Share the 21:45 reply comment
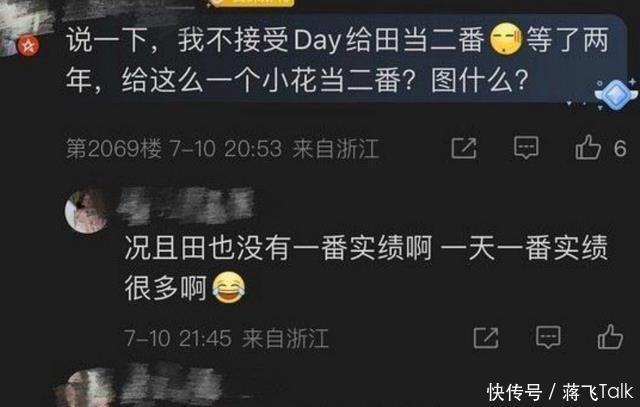The width and height of the screenshot is (640, 407). (x=486, y=338)
